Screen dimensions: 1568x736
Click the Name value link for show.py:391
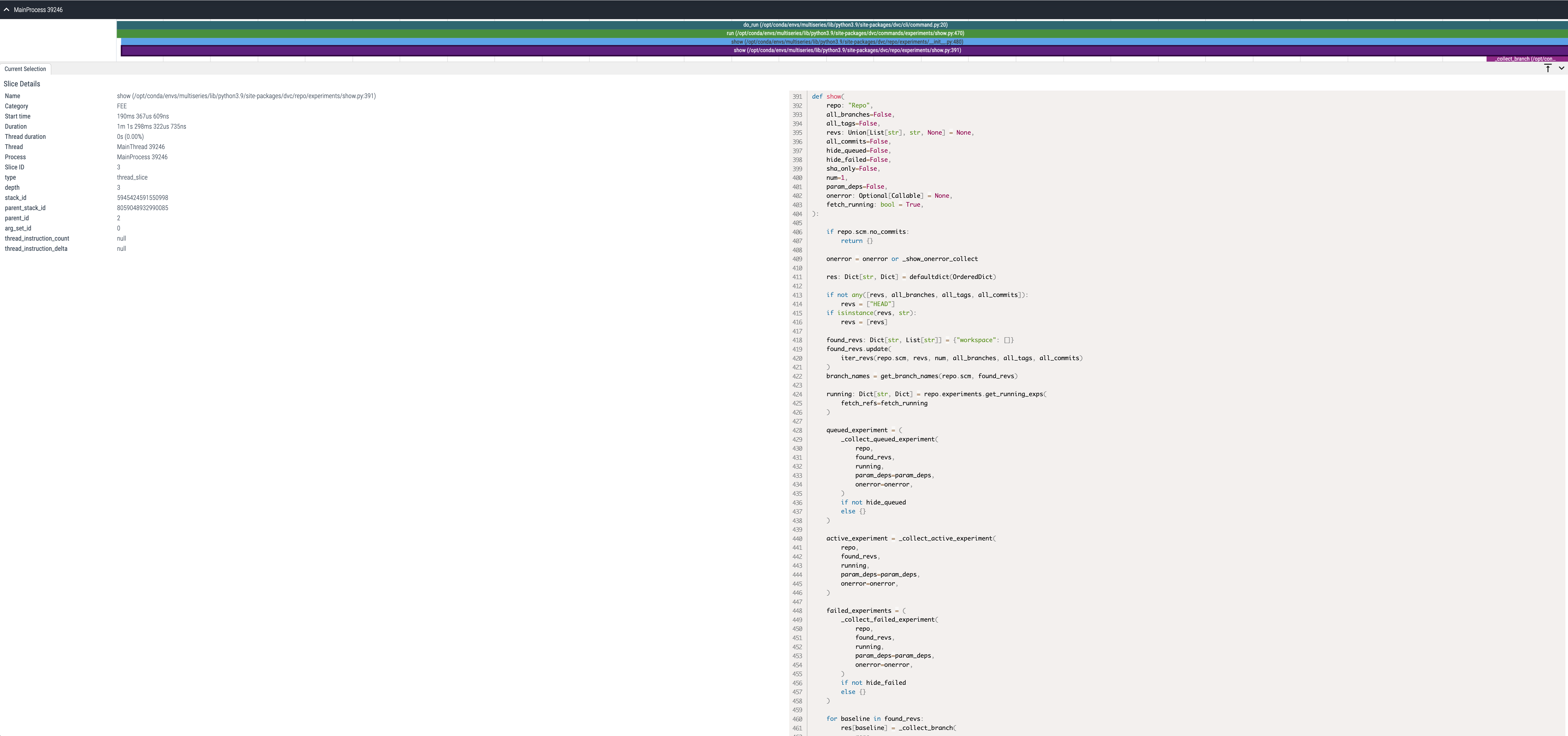pyautogui.click(x=247, y=96)
